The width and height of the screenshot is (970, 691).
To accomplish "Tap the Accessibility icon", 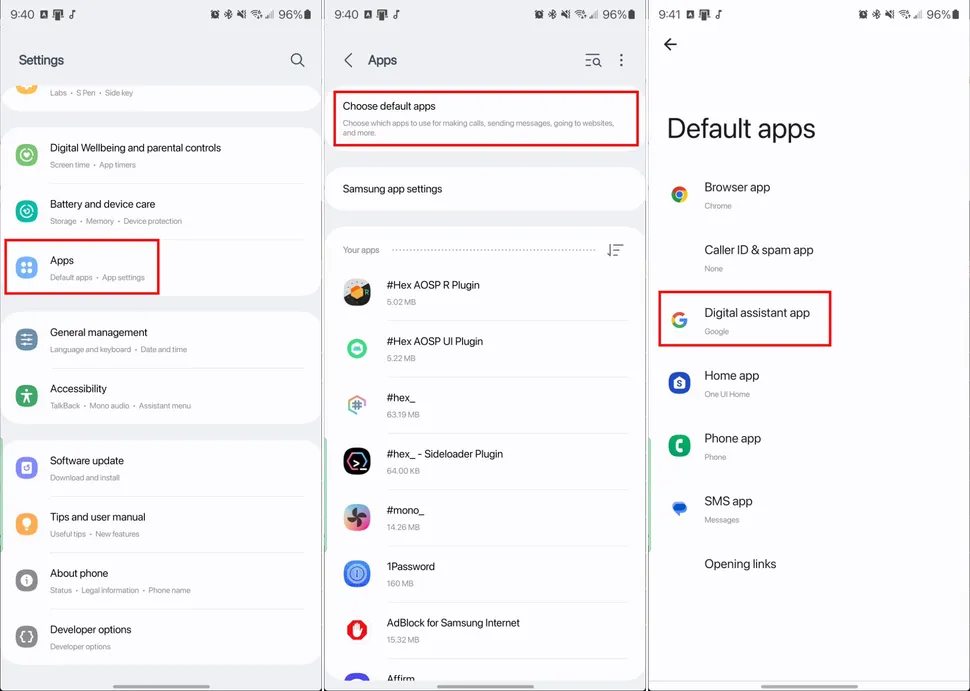I will [x=27, y=396].
